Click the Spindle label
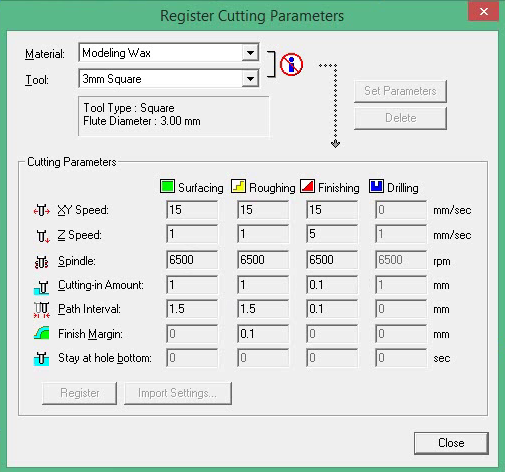505x472 pixels. click(77, 261)
